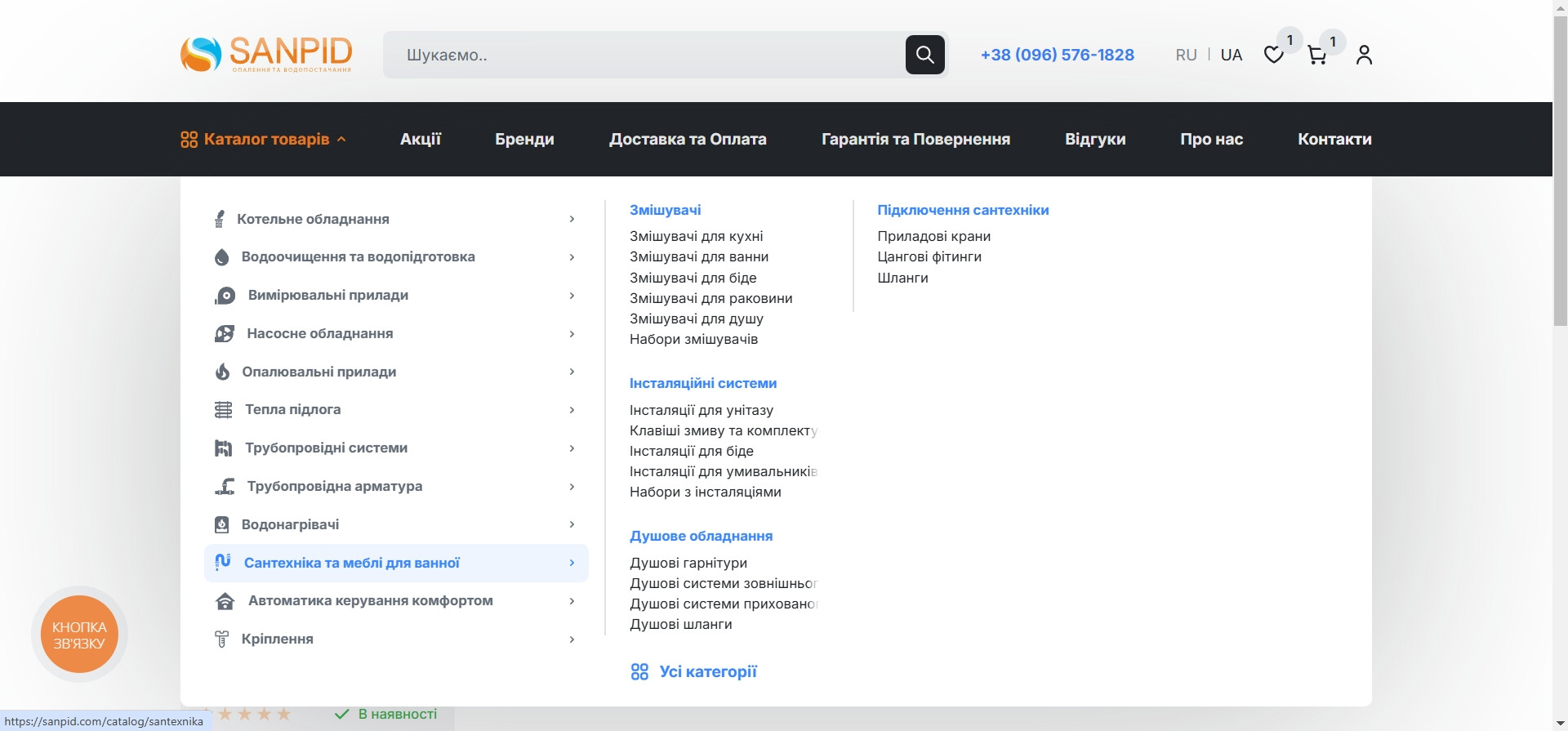The image size is (1568, 731).
Task: Open the shopping cart icon
Action: 1316,55
